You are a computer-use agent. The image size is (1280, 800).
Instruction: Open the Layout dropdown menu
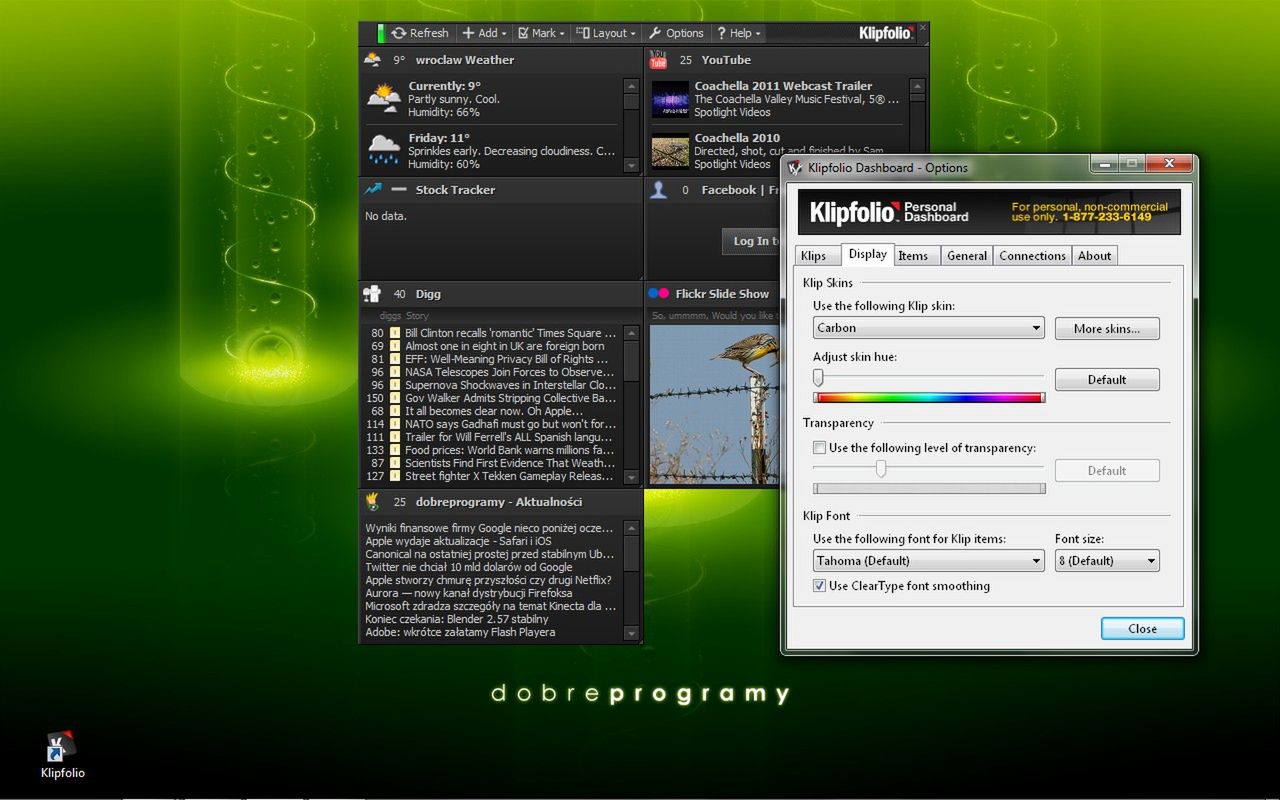[x=607, y=33]
